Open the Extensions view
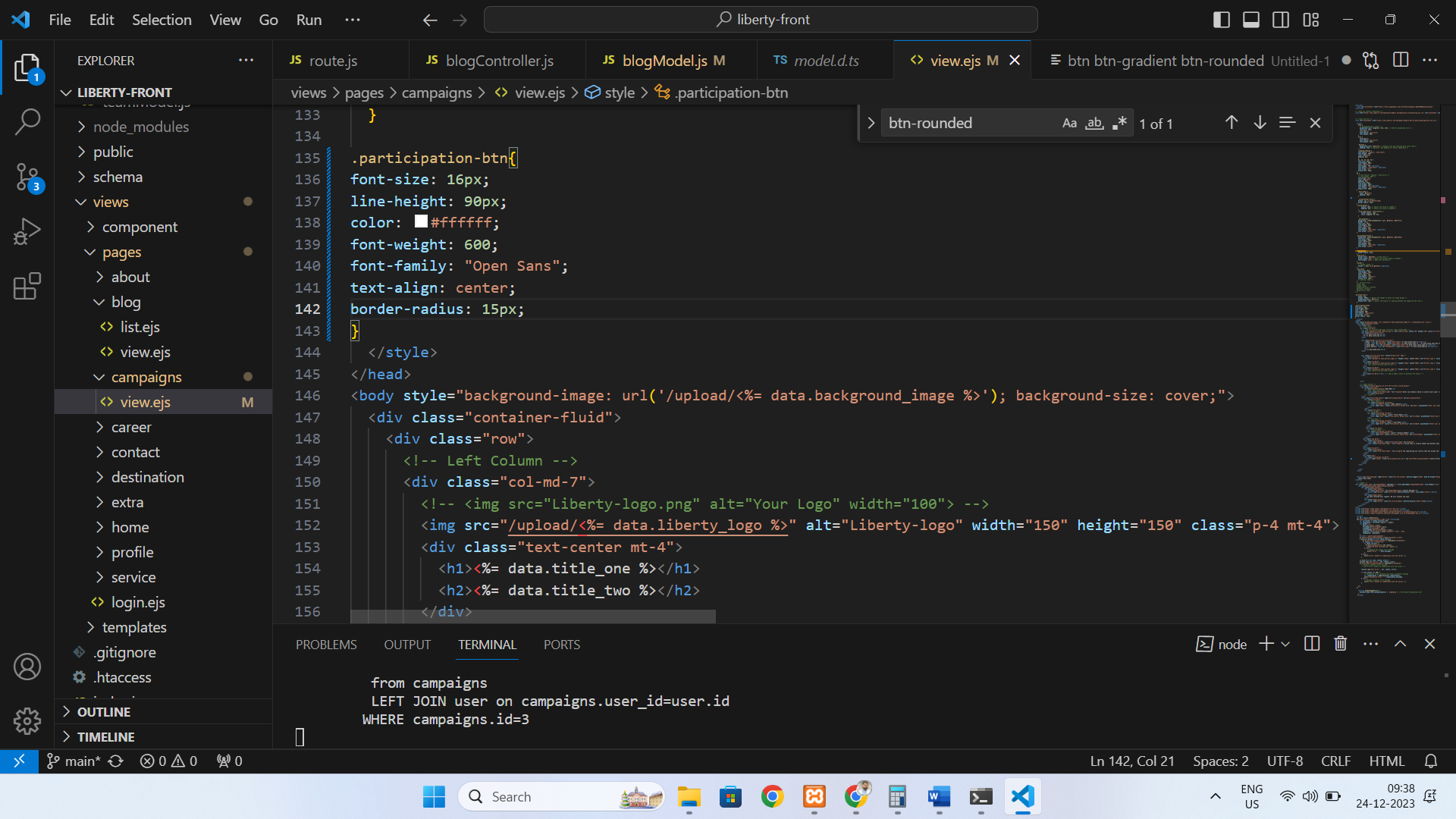1456x819 pixels. point(27,287)
